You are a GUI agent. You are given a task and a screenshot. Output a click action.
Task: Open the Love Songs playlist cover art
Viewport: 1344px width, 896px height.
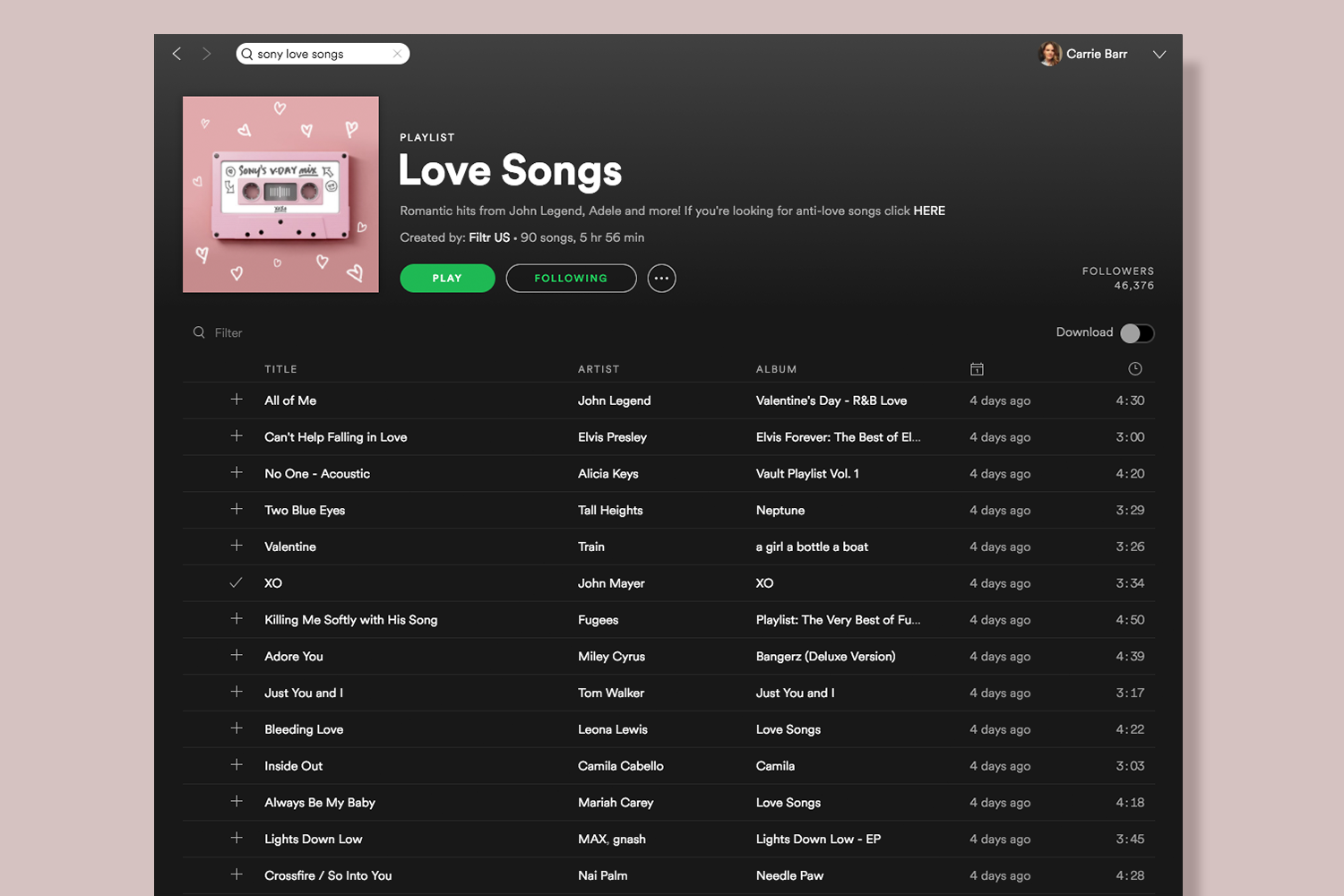280,194
